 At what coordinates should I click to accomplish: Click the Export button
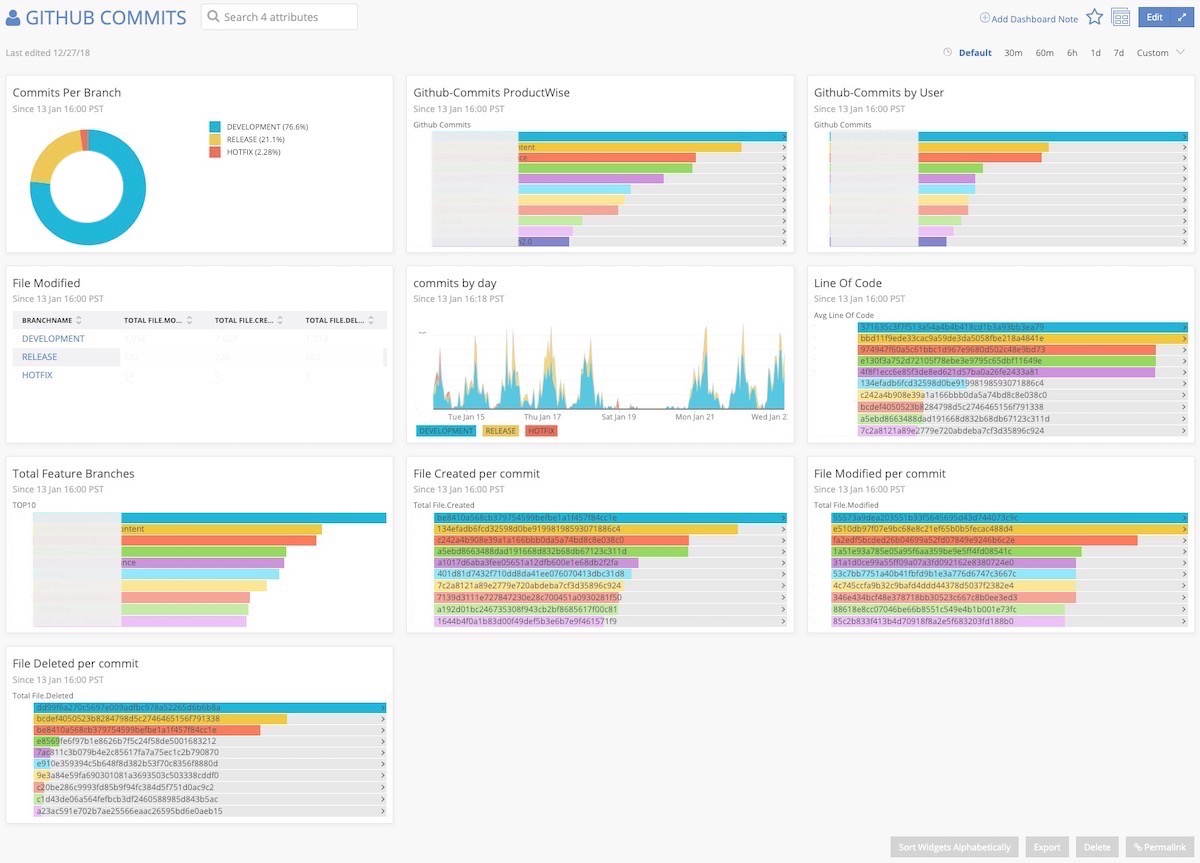pyautogui.click(x=1047, y=847)
